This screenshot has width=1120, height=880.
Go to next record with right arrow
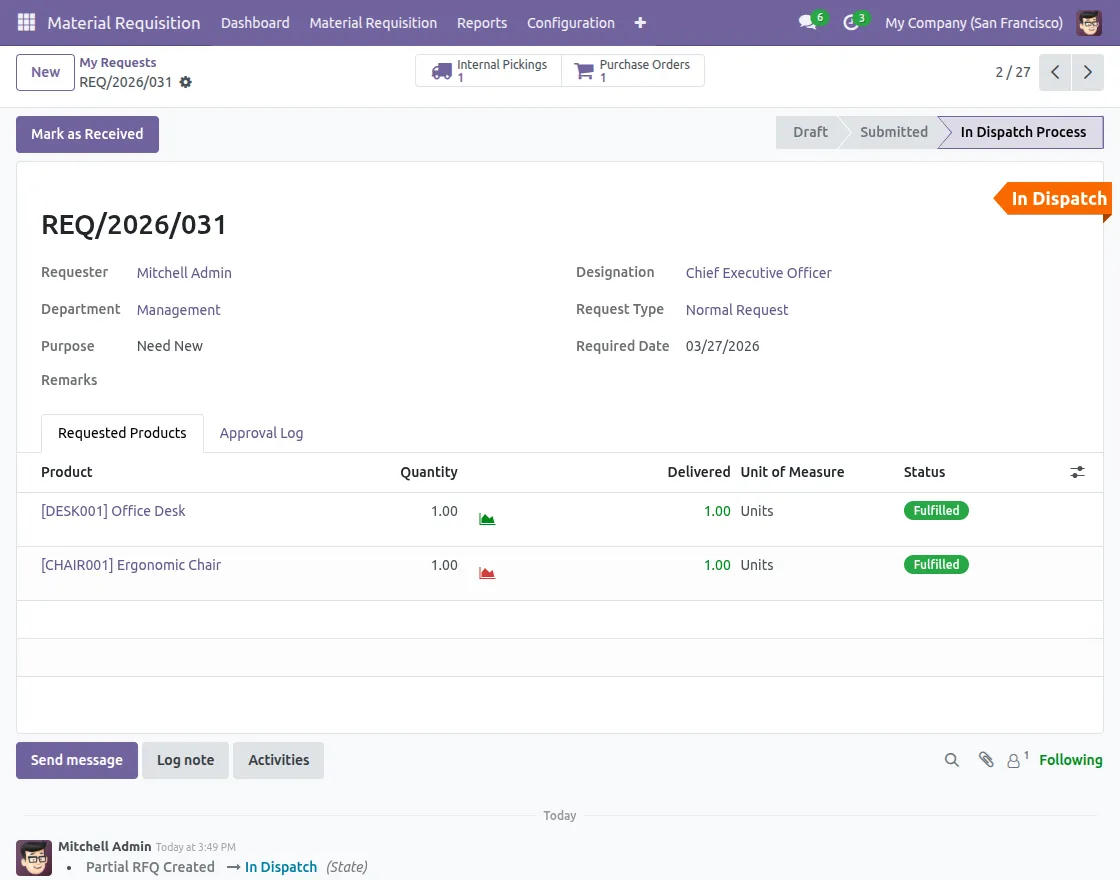click(1088, 72)
